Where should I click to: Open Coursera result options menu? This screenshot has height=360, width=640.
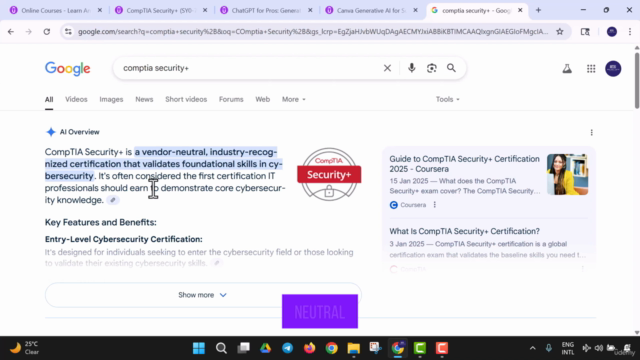click(435, 205)
